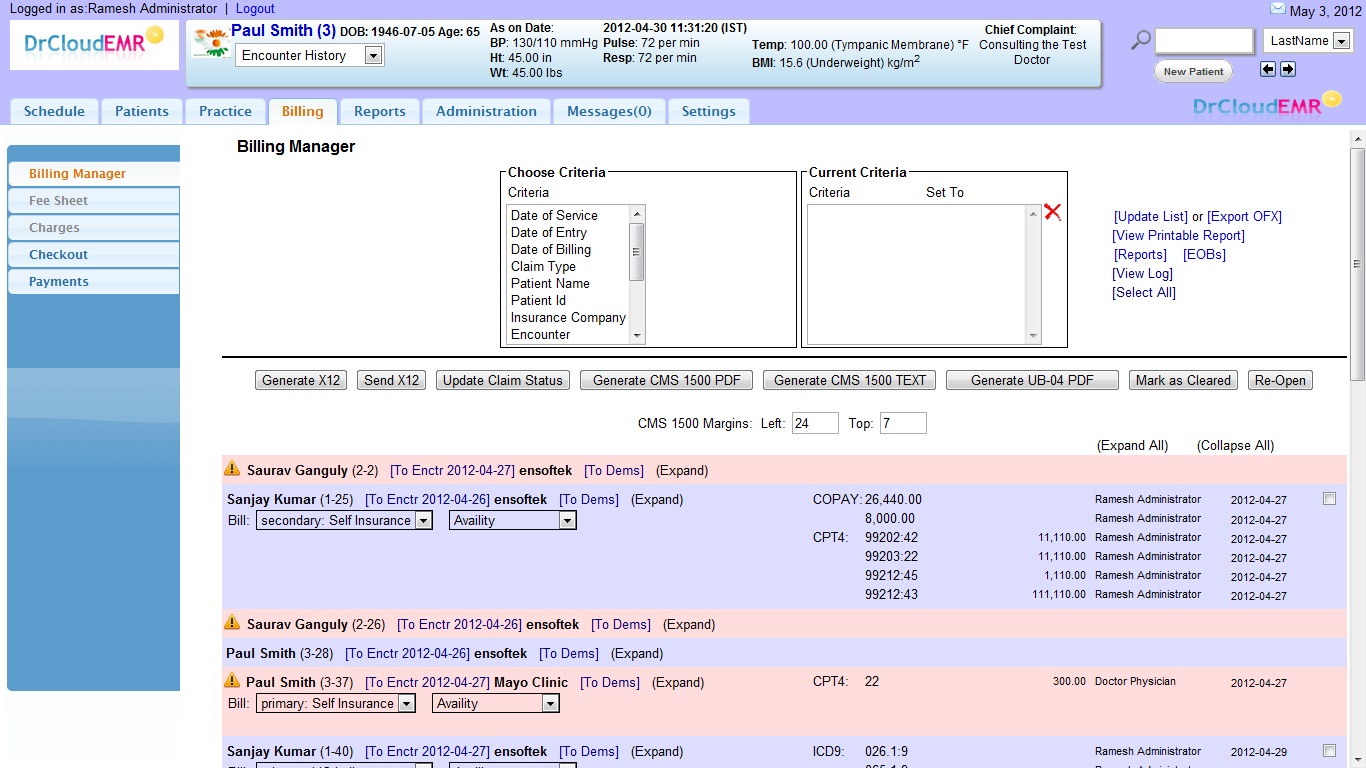Image resolution: width=1366 pixels, height=768 pixels.
Task: Open the secondary: Self Insurance bill dropdown
Action: click(344, 520)
